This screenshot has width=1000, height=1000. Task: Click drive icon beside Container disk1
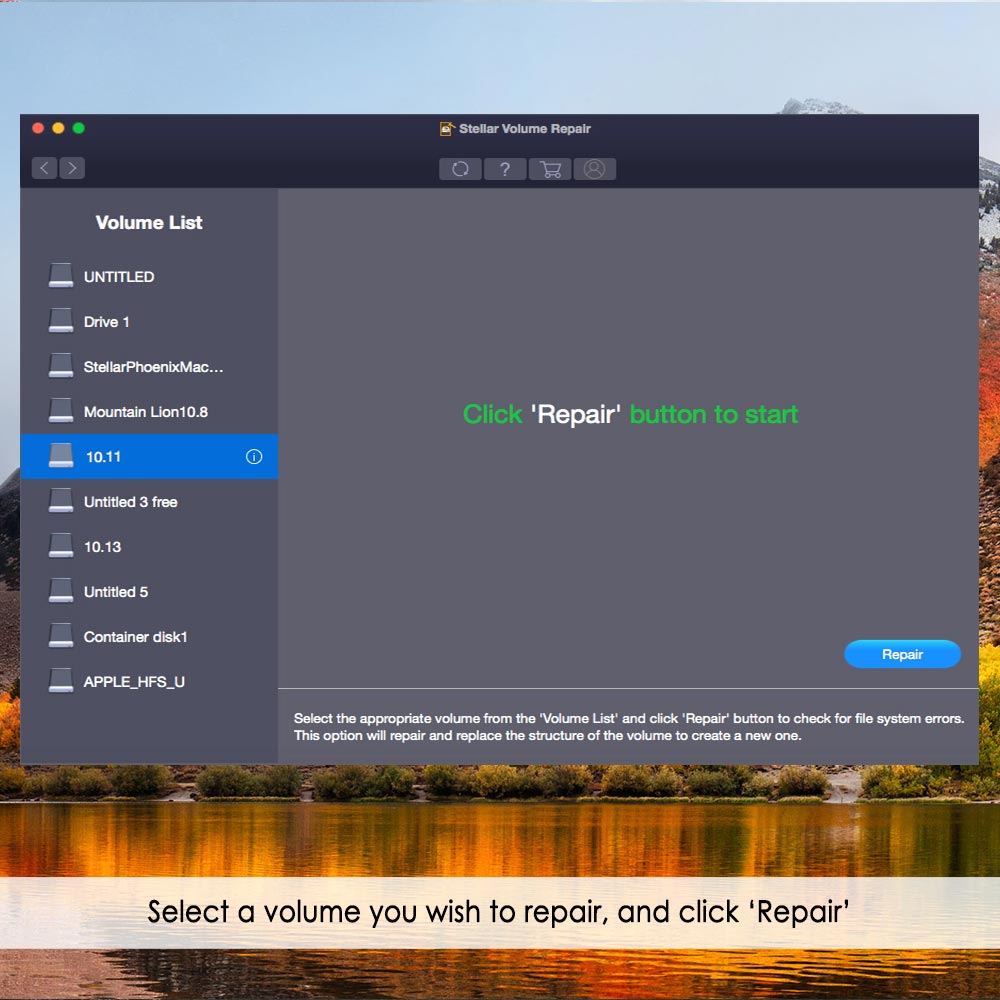61,636
